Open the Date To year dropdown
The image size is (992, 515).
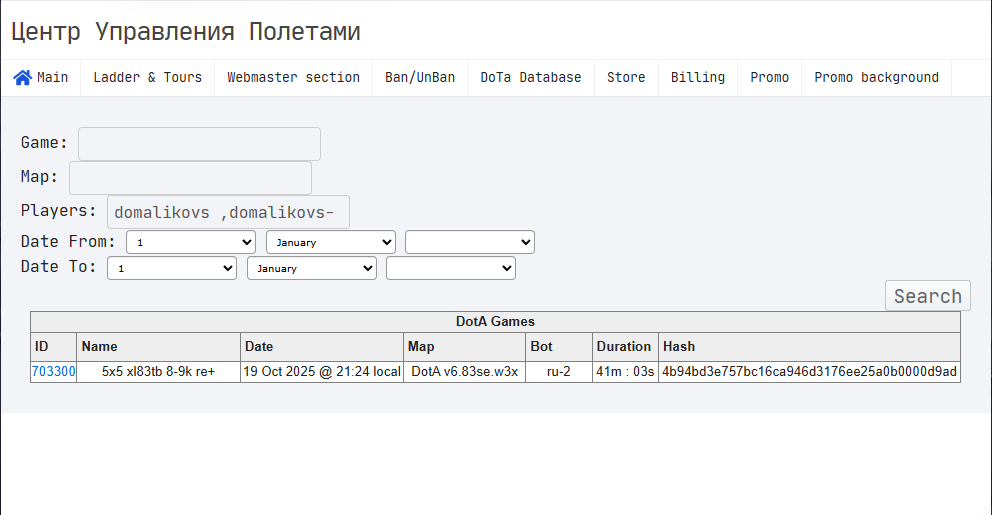click(451, 268)
